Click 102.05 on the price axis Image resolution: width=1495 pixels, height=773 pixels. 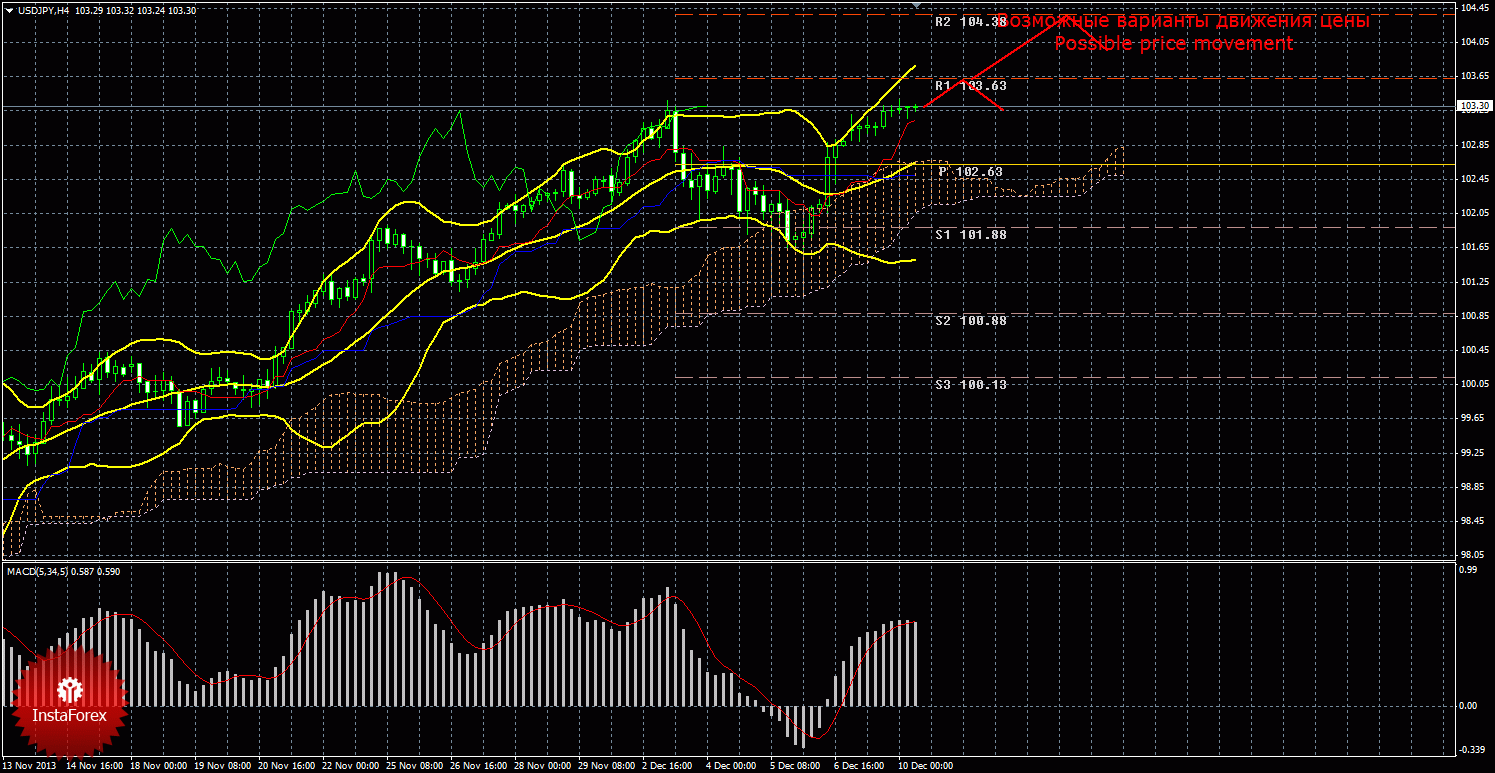pos(1475,213)
